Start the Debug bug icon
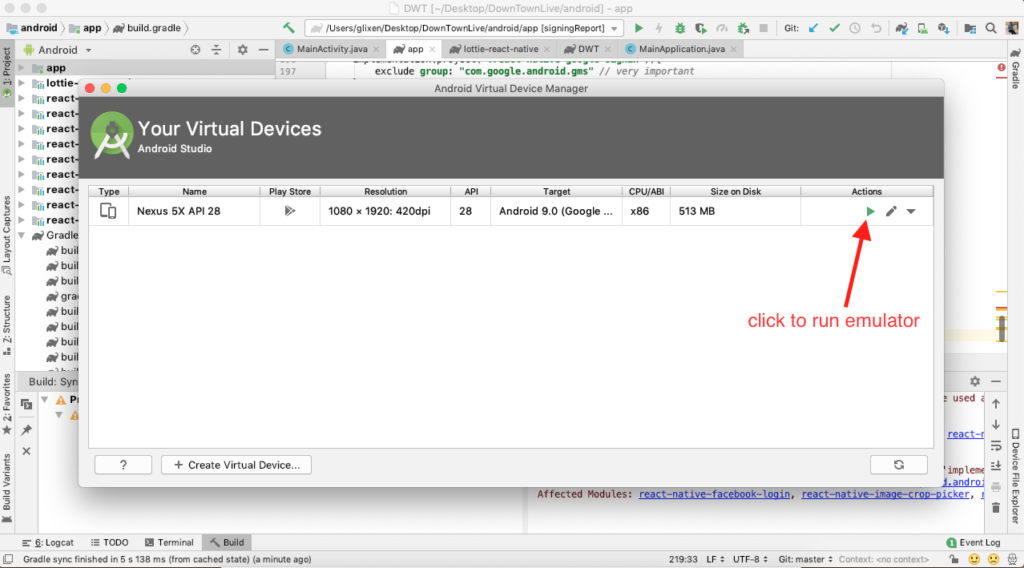This screenshot has width=1024, height=568. click(680, 28)
